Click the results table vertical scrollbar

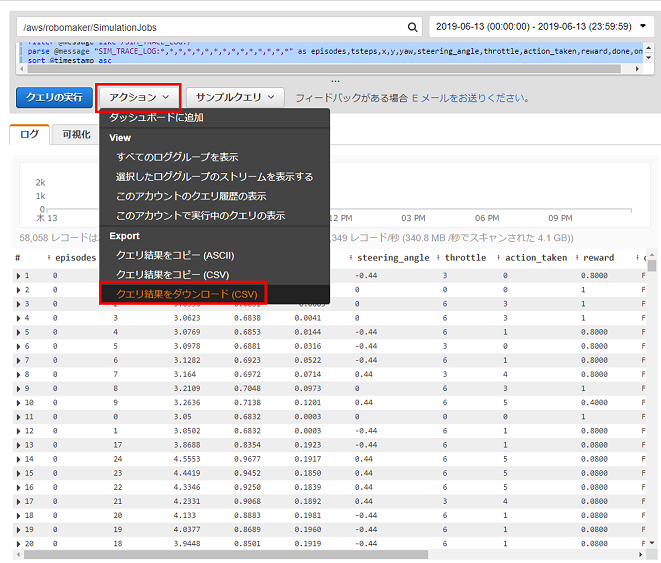(x=652, y=400)
